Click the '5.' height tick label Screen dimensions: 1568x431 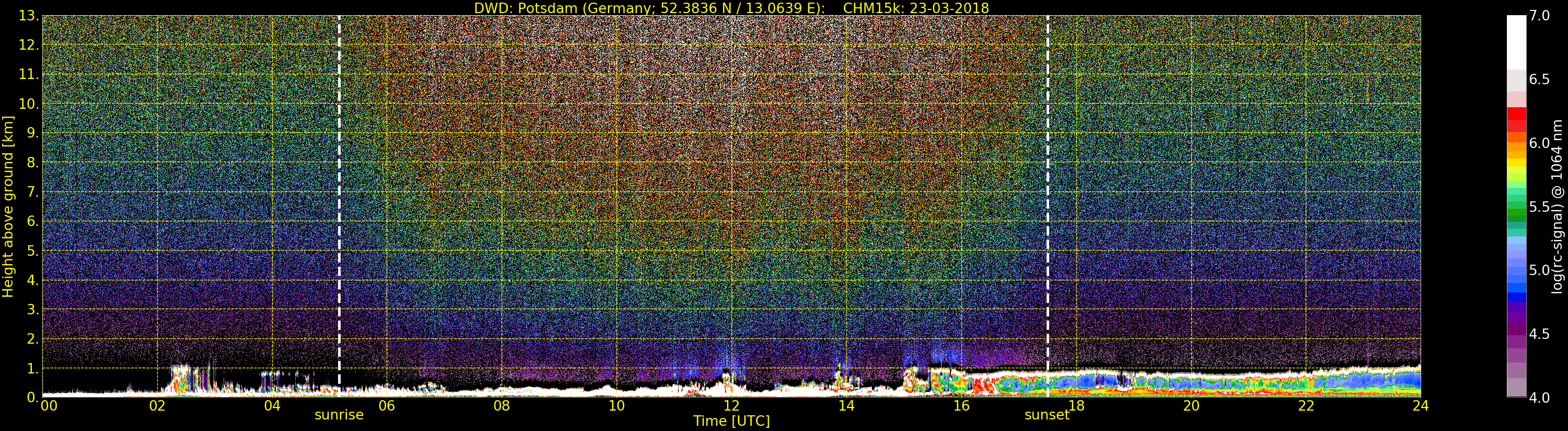click(x=33, y=251)
